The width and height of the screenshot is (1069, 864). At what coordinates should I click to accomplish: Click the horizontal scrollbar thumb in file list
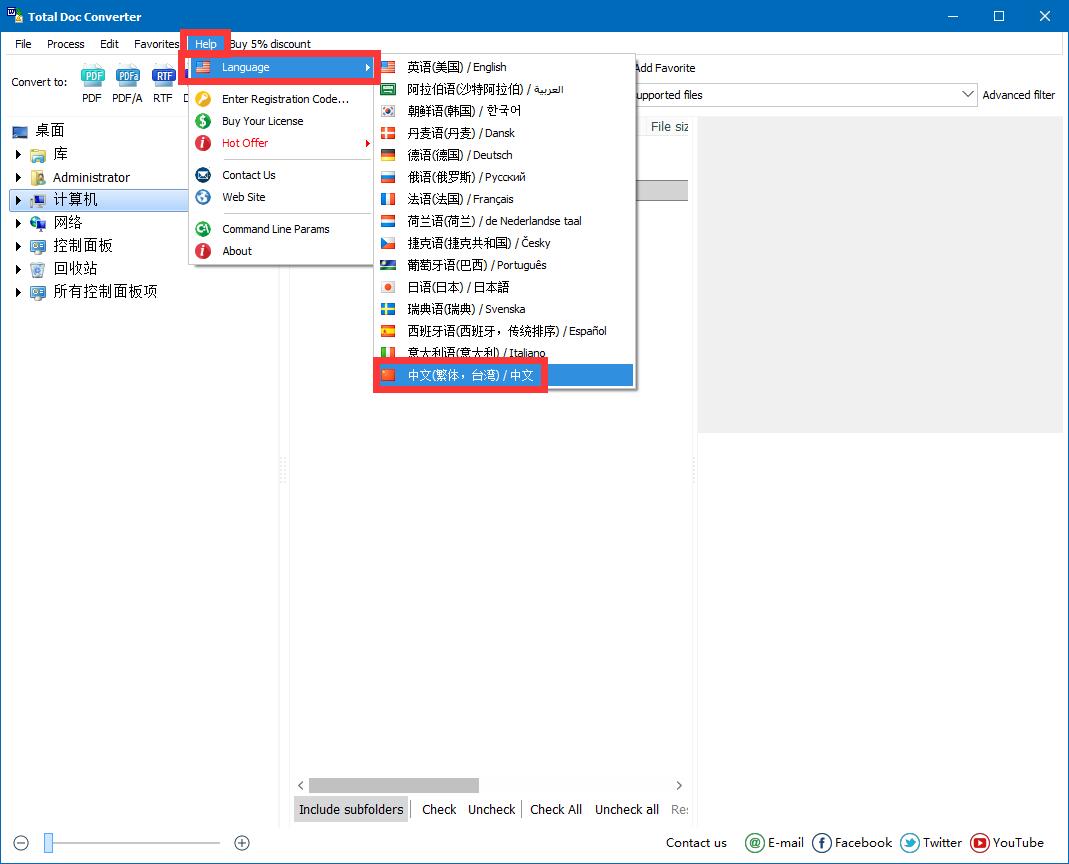[x=394, y=786]
